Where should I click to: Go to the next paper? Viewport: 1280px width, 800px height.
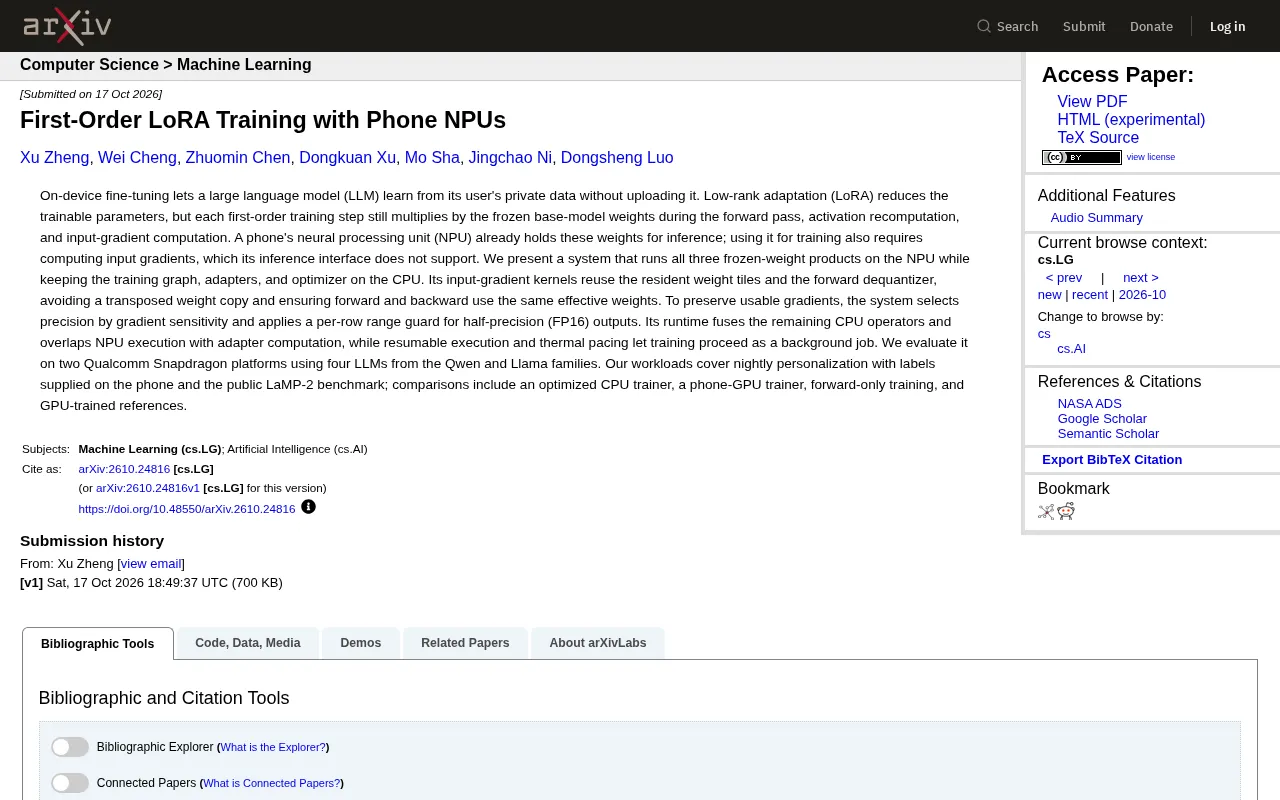click(x=1141, y=278)
